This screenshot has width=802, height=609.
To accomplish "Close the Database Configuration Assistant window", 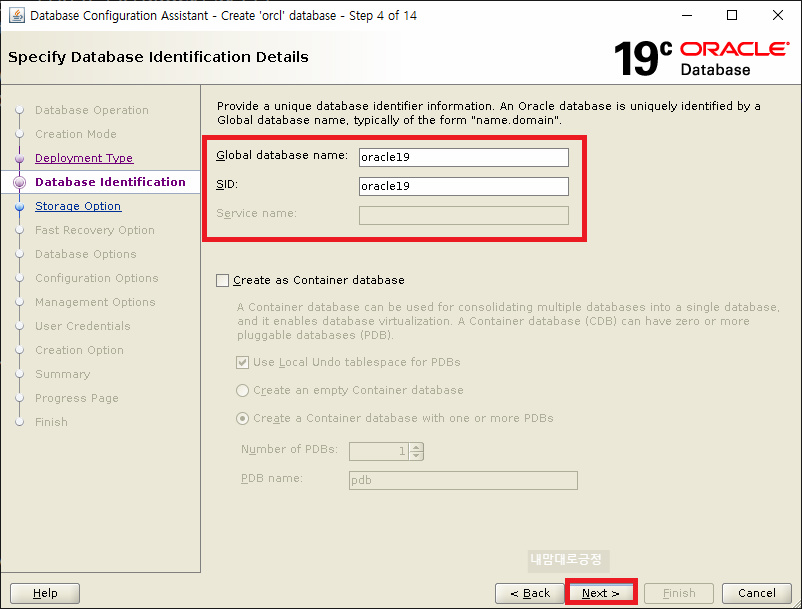I will 777,15.
